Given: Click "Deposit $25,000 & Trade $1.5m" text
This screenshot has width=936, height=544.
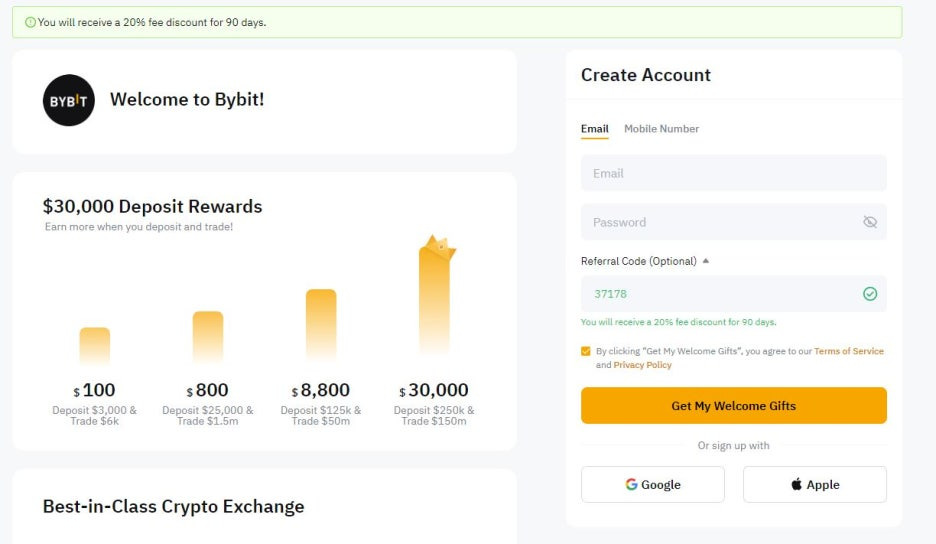Looking at the screenshot, I should pyautogui.click(x=208, y=416).
